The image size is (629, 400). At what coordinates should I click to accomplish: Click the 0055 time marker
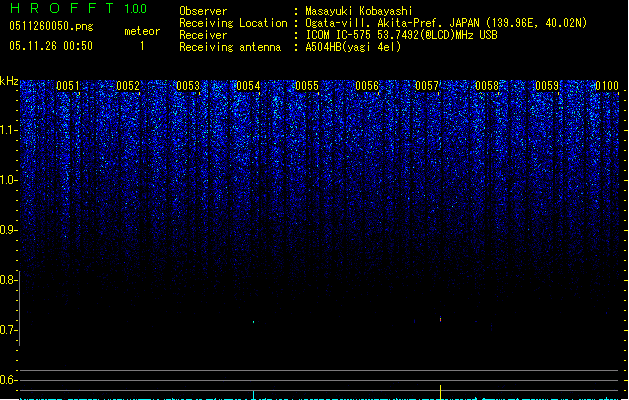(x=307, y=86)
